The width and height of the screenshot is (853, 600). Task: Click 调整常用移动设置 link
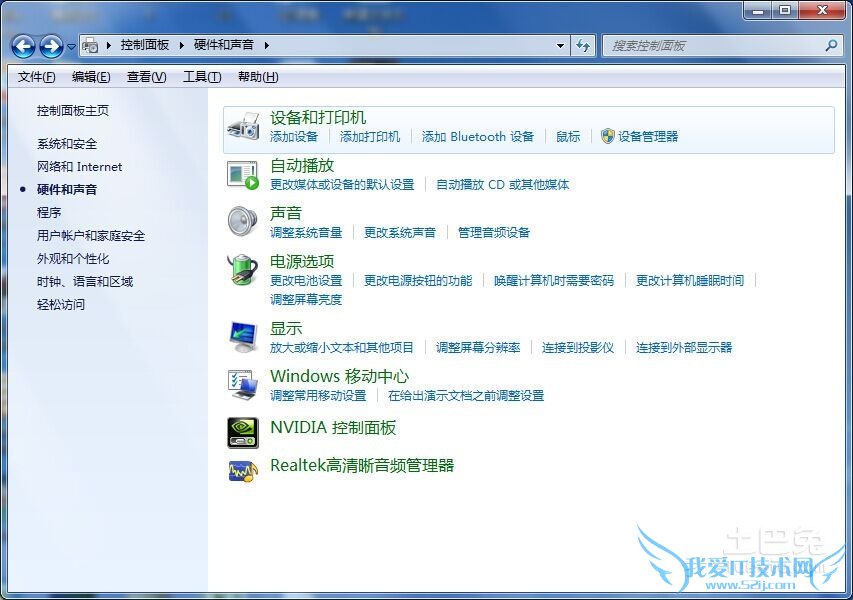318,395
